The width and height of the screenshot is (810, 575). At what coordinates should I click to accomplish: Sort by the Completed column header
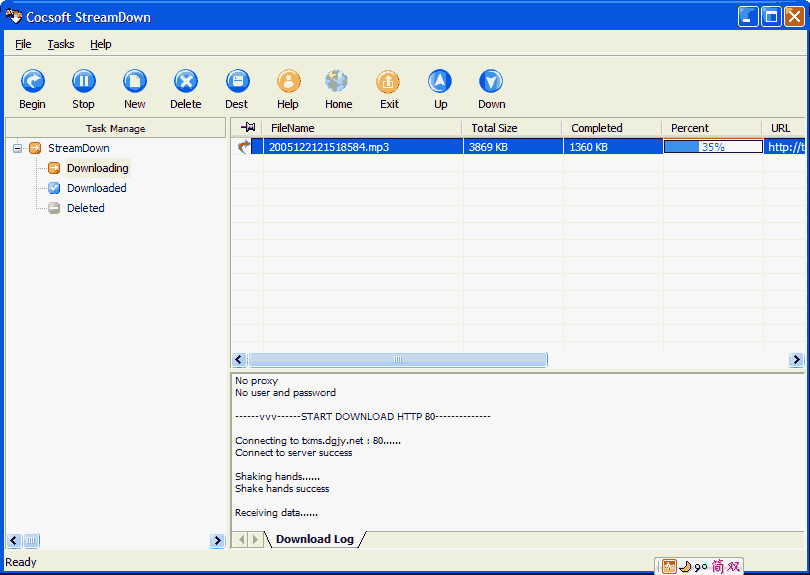point(612,128)
